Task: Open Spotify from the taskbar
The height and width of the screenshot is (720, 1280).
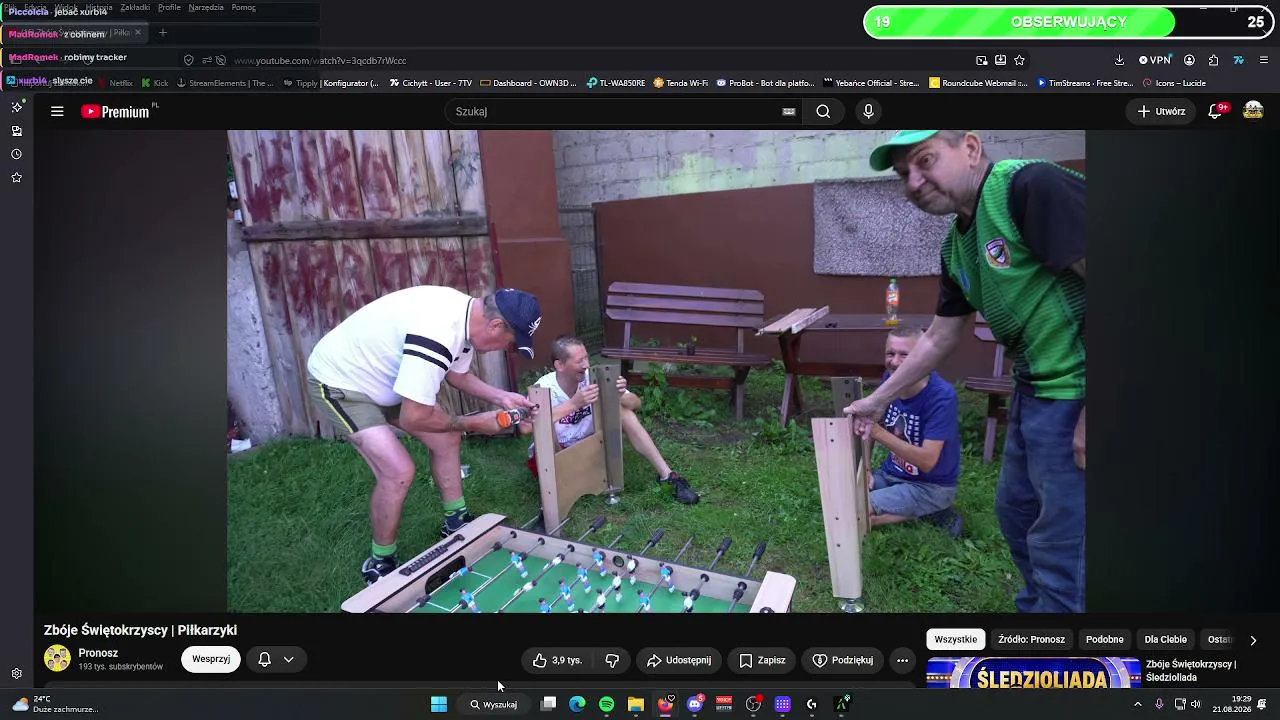Action: pos(606,704)
